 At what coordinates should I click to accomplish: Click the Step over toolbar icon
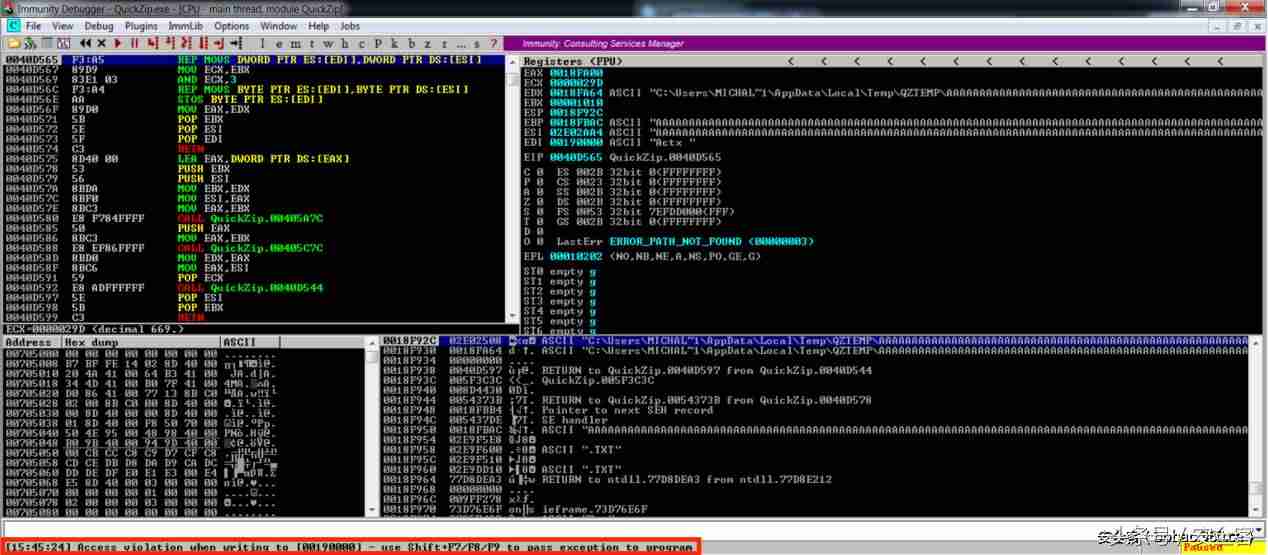coord(169,43)
